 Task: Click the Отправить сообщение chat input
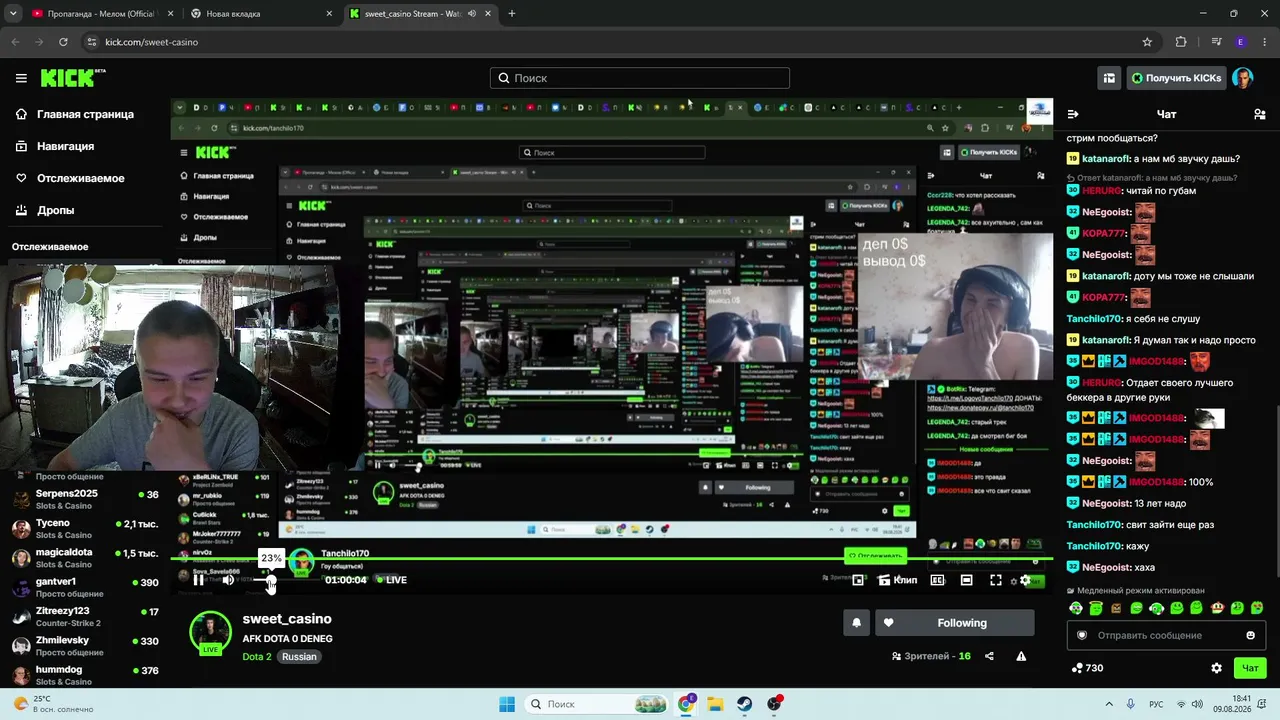pyautogui.click(x=1164, y=635)
